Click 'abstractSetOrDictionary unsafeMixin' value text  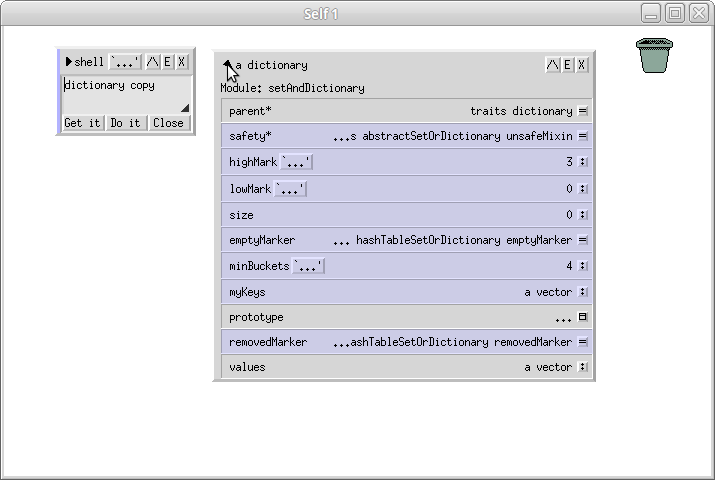pyautogui.click(x=467, y=136)
